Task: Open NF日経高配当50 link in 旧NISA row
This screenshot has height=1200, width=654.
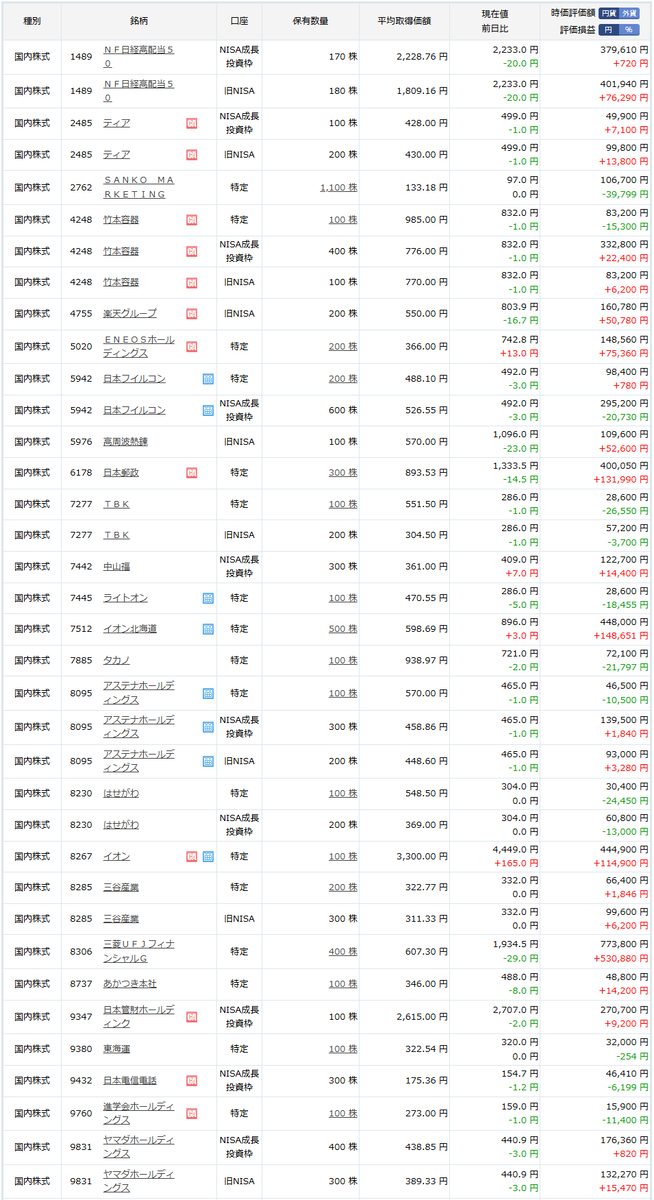Action: [x=138, y=91]
